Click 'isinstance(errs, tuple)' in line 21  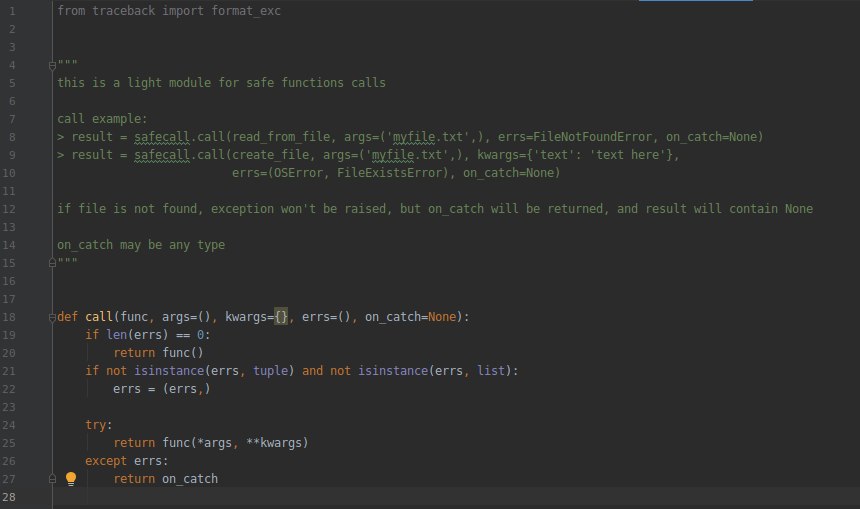coord(214,371)
